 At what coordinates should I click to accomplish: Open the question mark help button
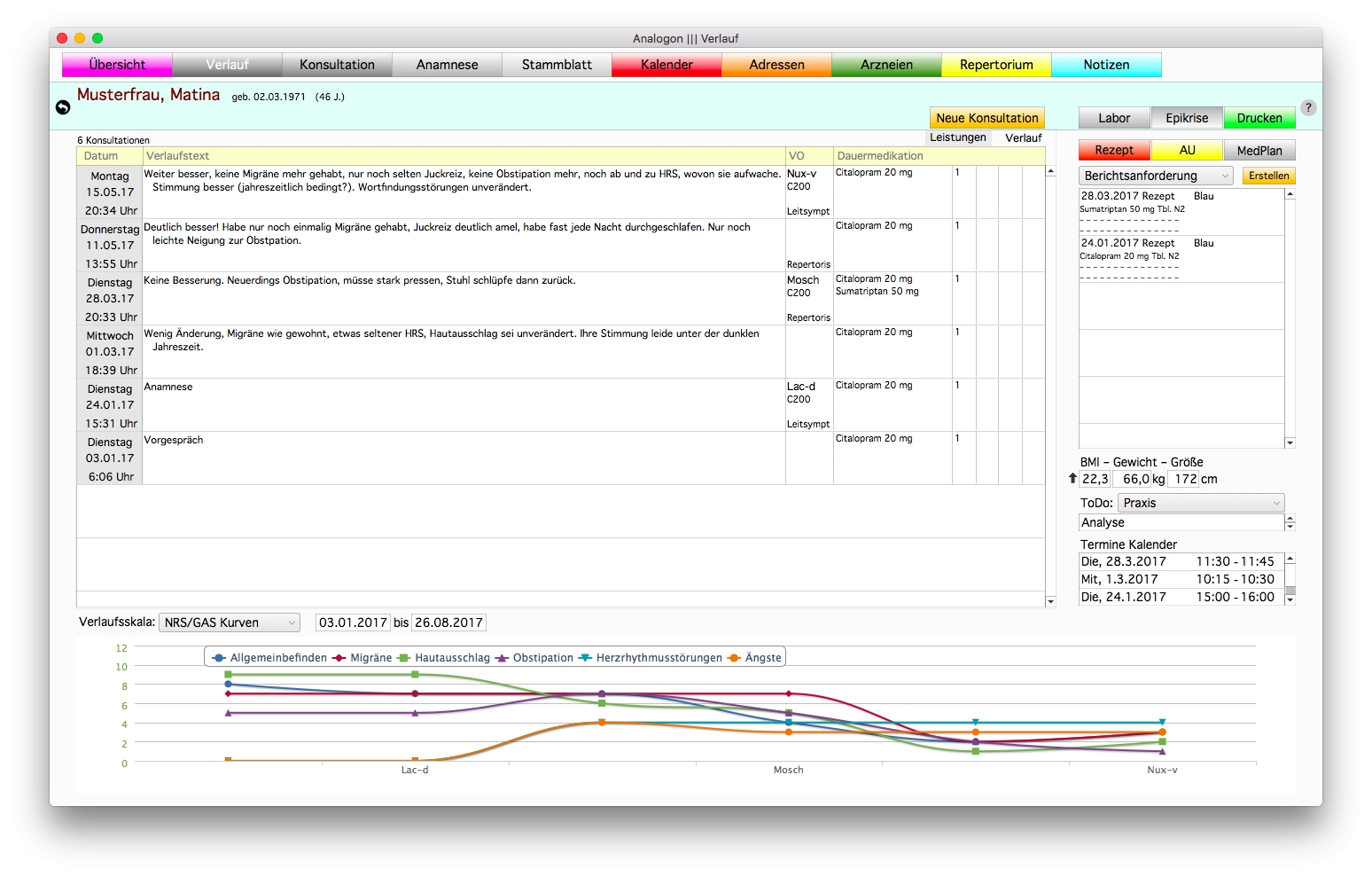(1308, 108)
